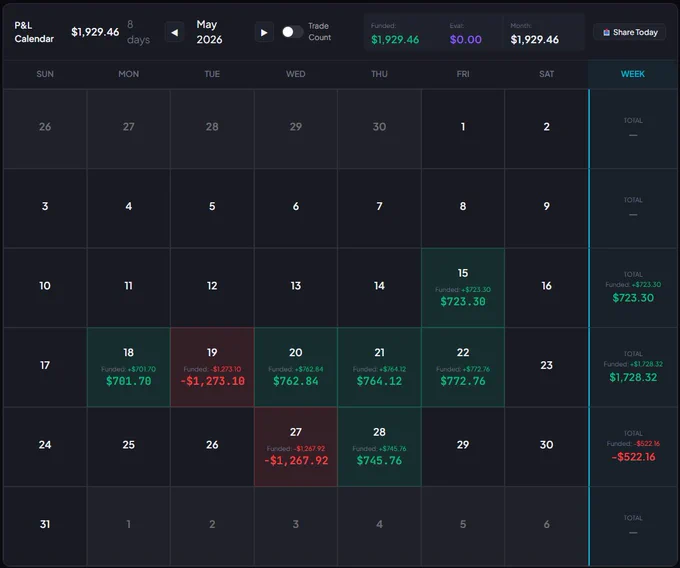Click weekly total $1,728.32
Viewport: 680px width, 568px height.
(633, 377)
